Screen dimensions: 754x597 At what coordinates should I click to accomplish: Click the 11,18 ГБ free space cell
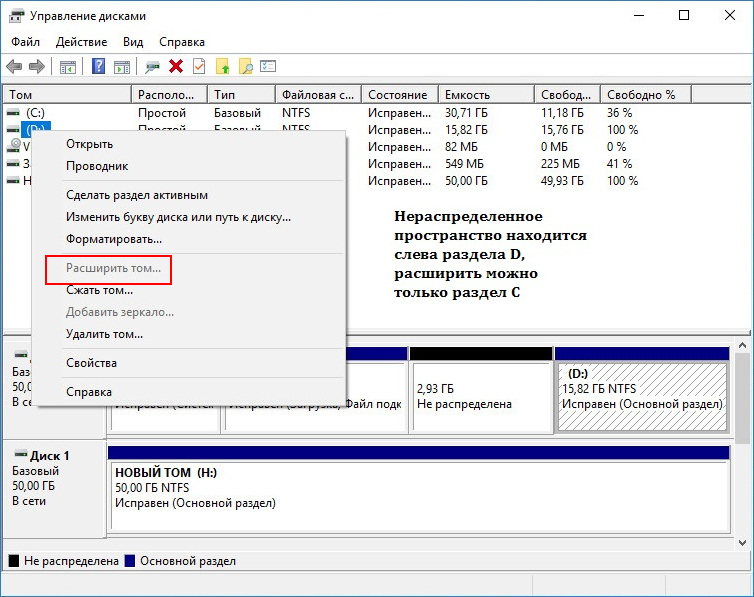pos(562,112)
